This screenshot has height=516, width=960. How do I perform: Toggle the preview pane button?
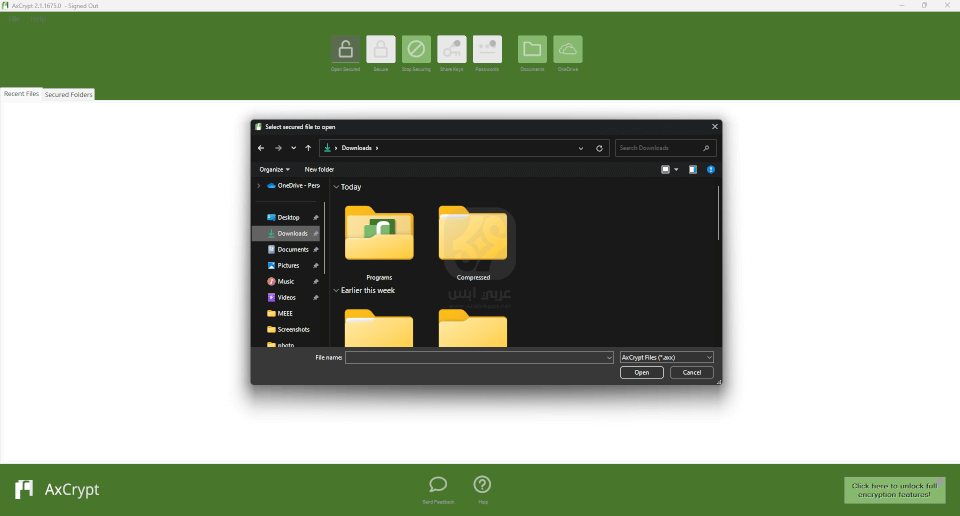(x=691, y=170)
